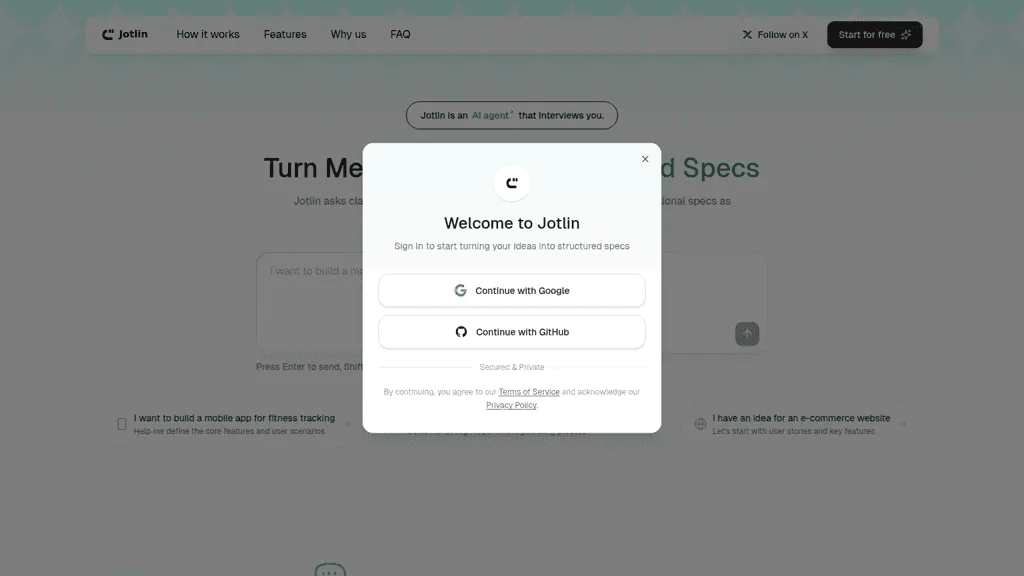Image resolution: width=1024 pixels, height=576 pixels.
Task: Open the Terms of Service link
Action: (x=529, y=392)
